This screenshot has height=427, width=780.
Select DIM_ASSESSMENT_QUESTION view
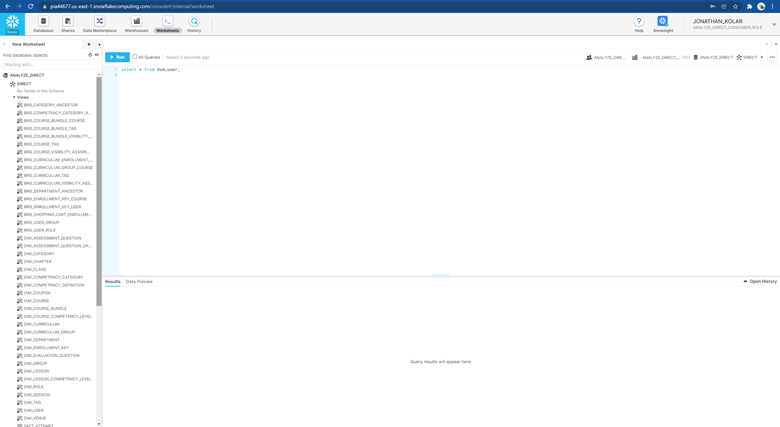pyautogui.click(x=52, y=238)
